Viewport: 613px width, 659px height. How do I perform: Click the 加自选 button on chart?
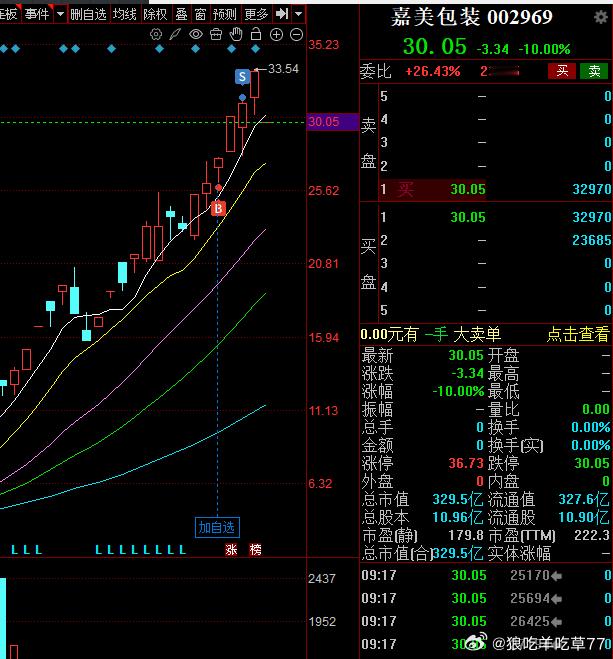(x=217, y=527)
